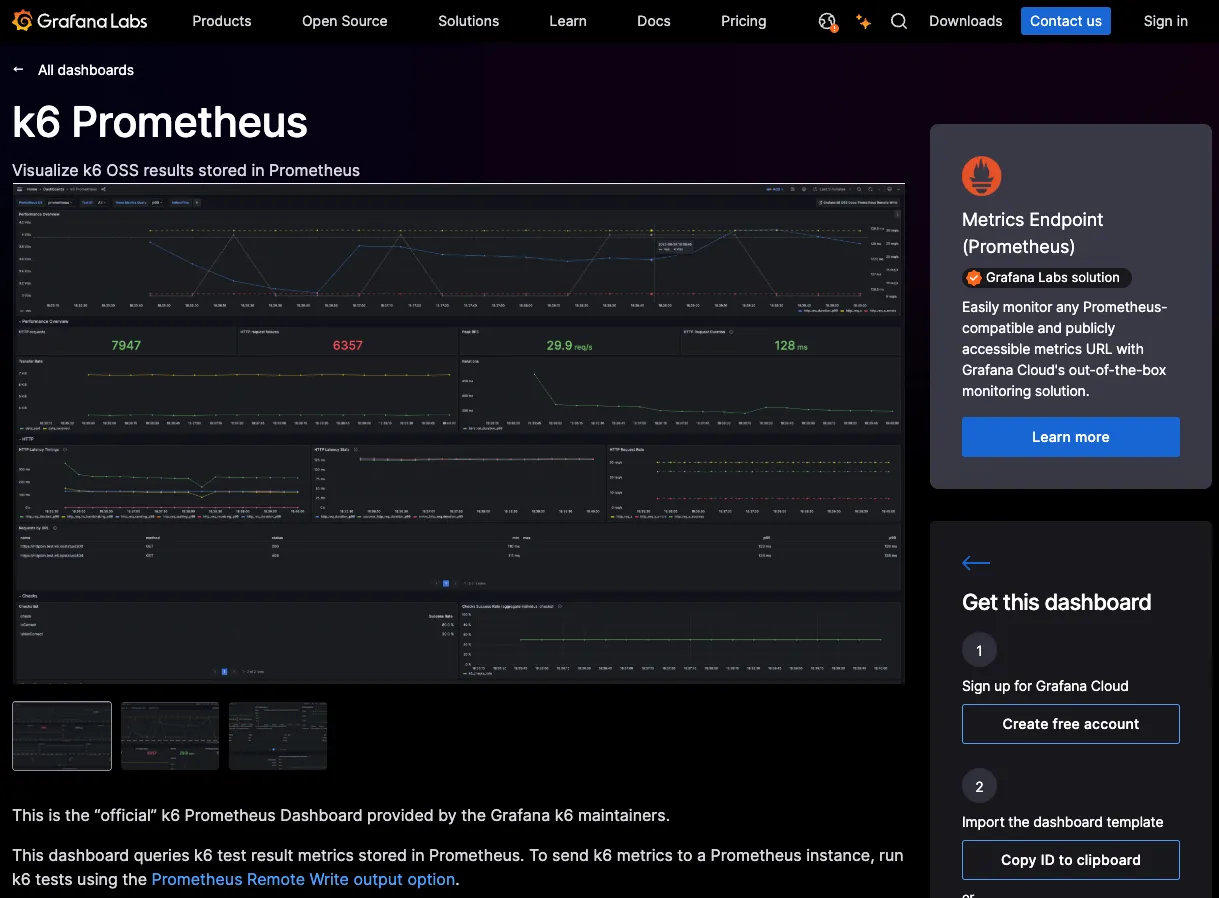The width and height of the screenshot is (1219, 898).
Task: Click the Grafana Labs logo
Action: point(80,21)
